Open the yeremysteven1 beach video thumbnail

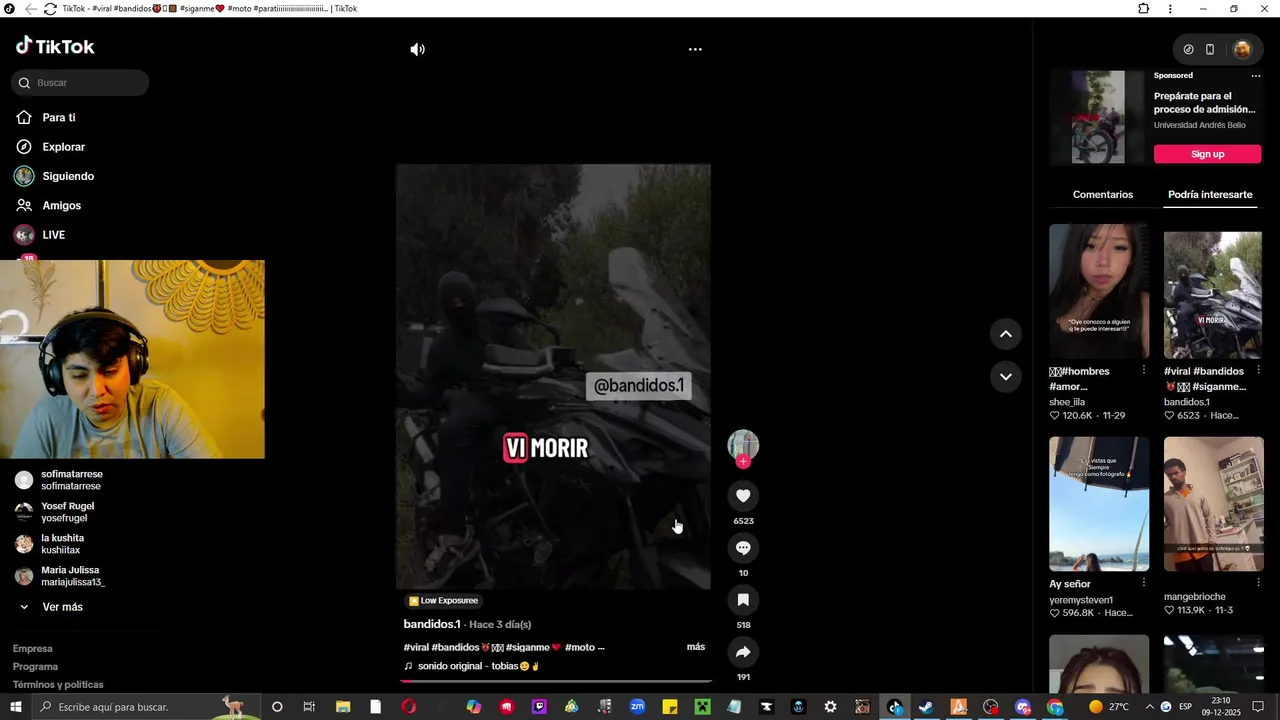[1099, 504]
